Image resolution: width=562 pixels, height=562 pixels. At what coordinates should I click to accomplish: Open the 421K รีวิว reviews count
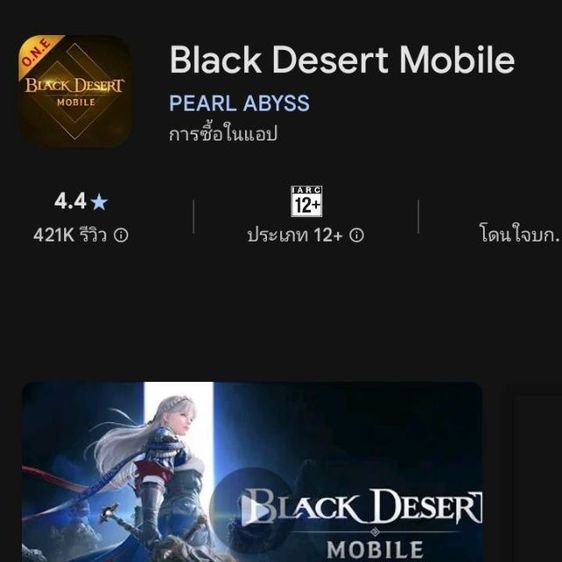[70, 235]
